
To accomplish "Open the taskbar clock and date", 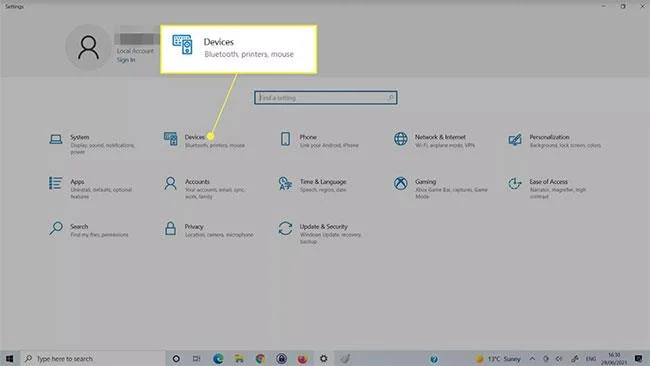I will tap(614, 359).
